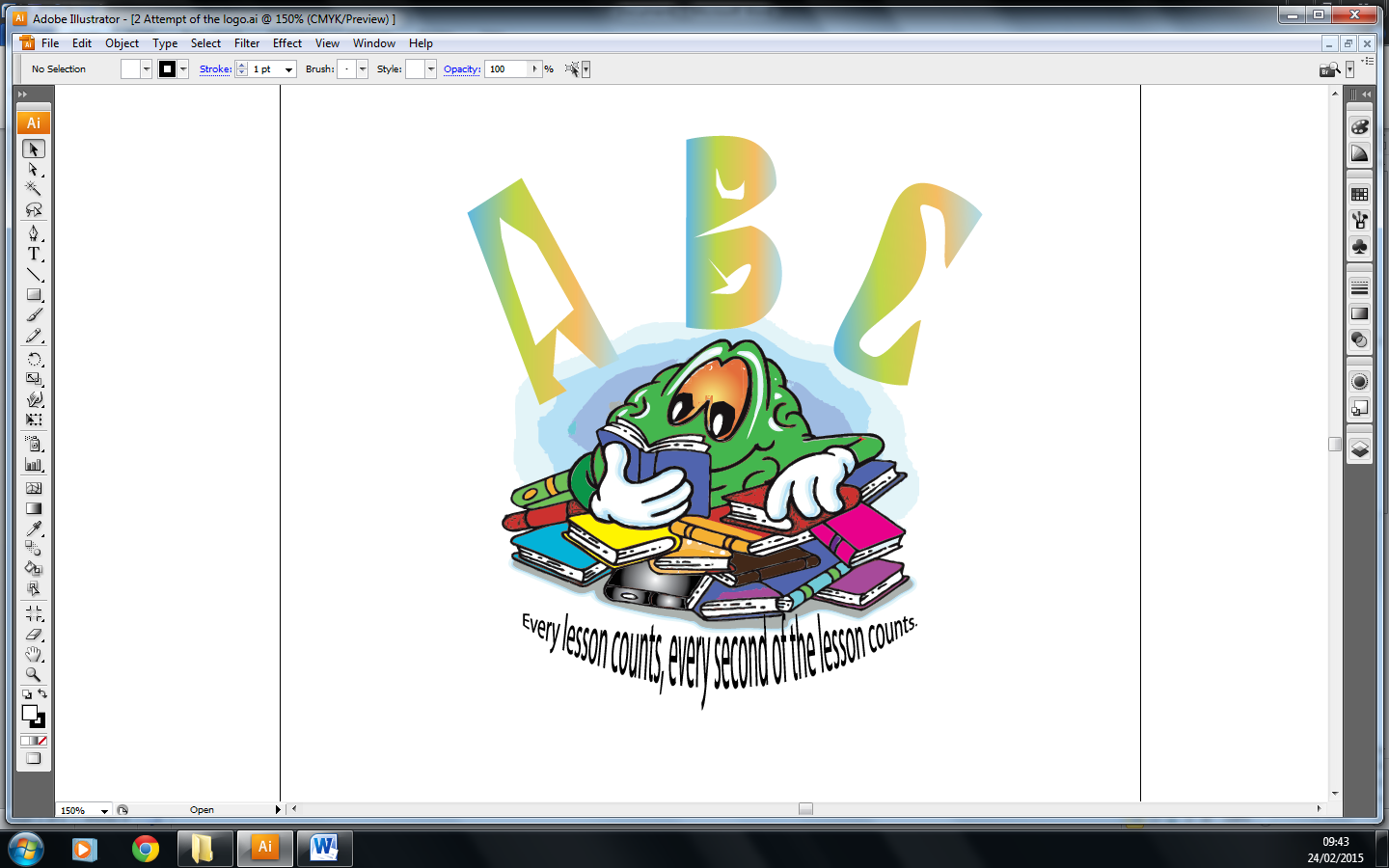Select the Crop Area tool
This screenshot has width=1389, height=868.
point(34,613)
